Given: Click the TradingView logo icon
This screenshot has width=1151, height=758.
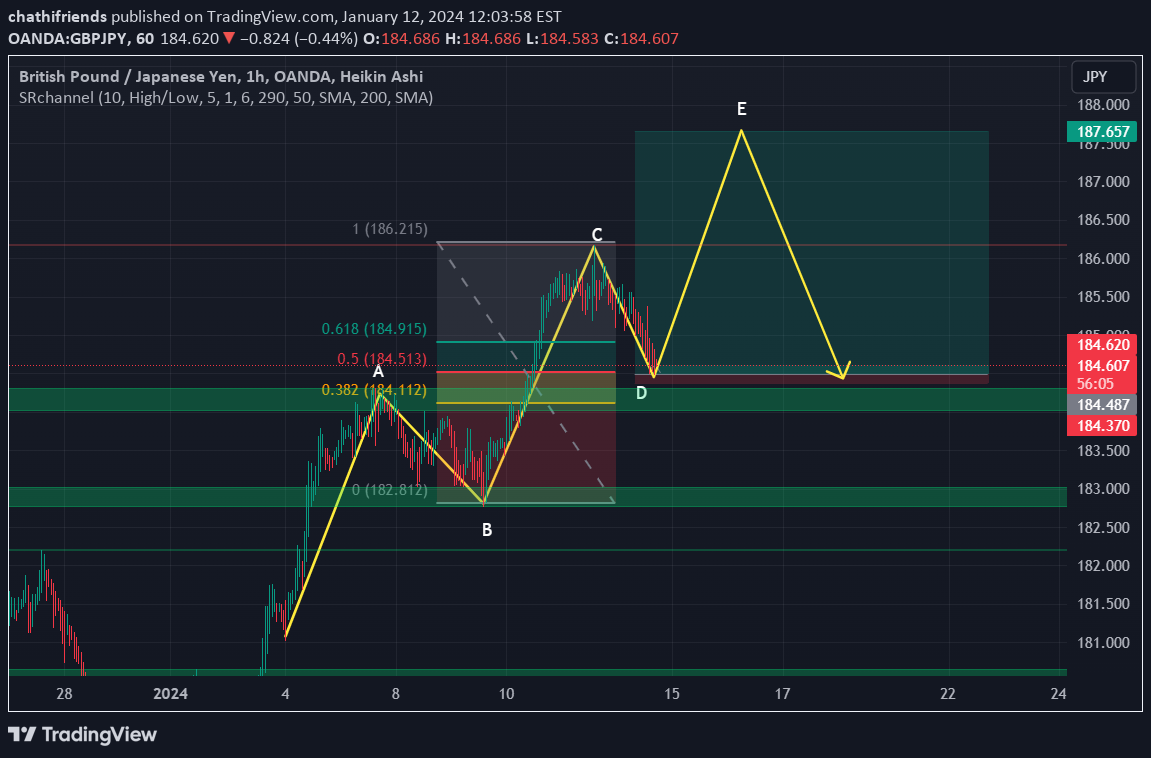Looking at the screenshot, I should coord(23,735).
